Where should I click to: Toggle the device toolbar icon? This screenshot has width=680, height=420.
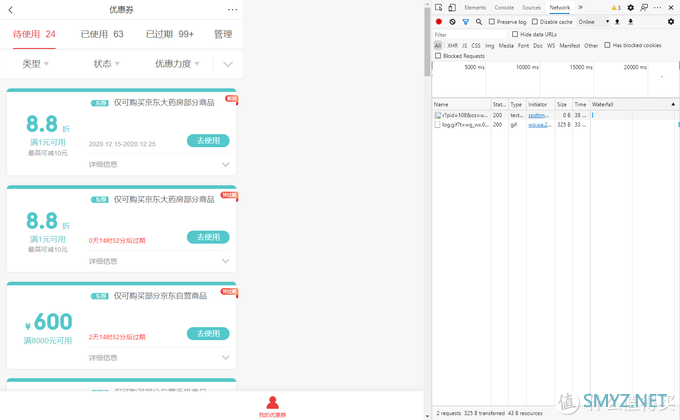coord(452,7)
